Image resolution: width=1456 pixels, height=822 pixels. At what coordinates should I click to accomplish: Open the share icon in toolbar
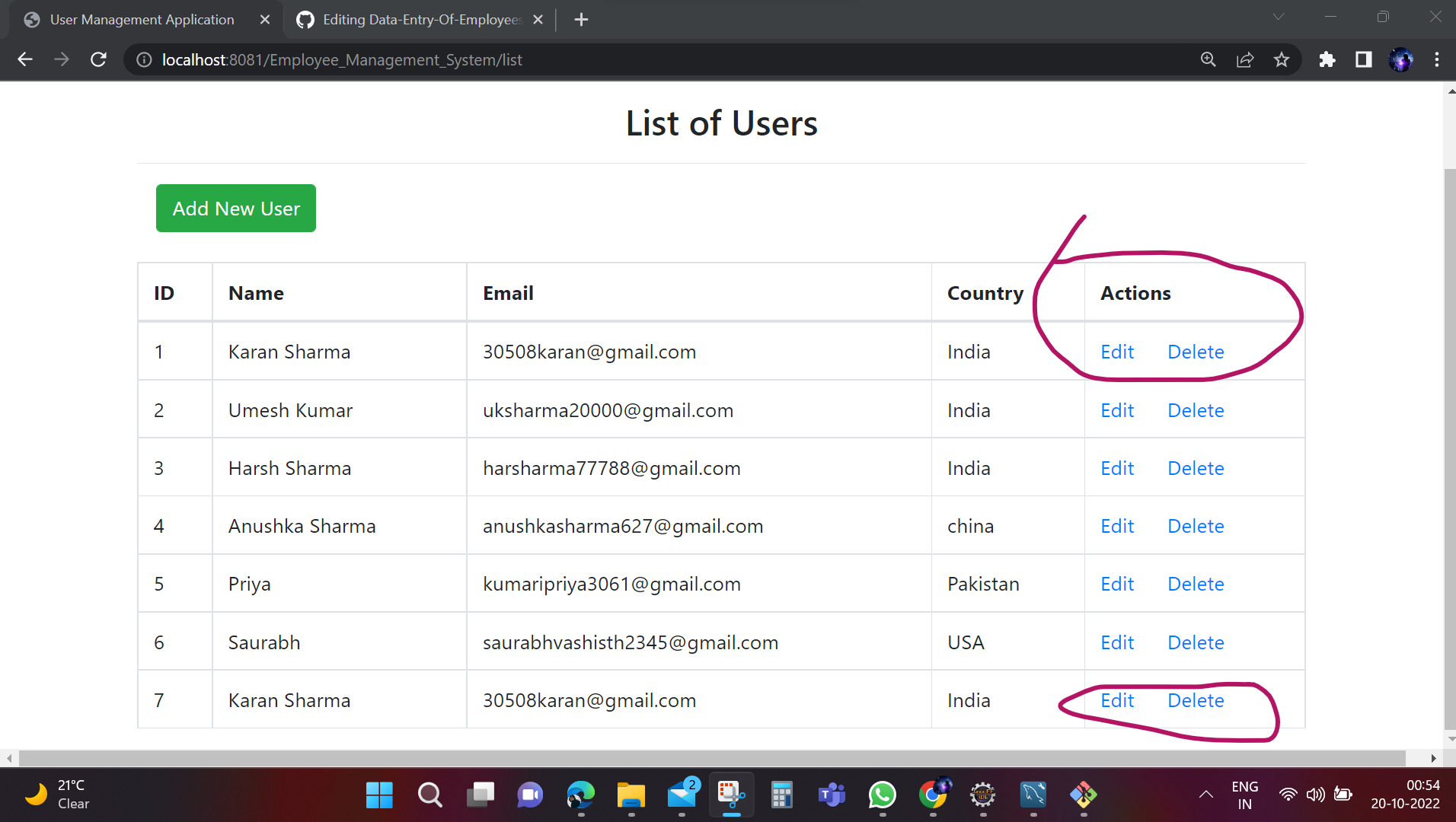pyautogui.click(x=1244, y=59)
